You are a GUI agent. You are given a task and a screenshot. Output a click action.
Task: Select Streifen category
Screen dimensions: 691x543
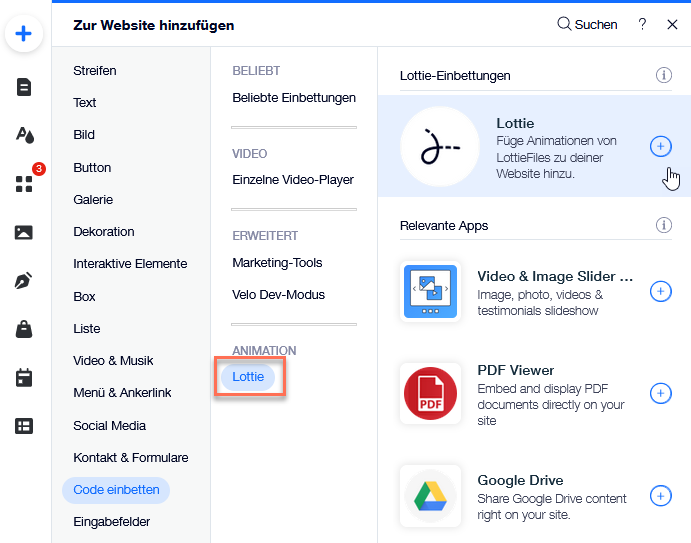(95, 71)
